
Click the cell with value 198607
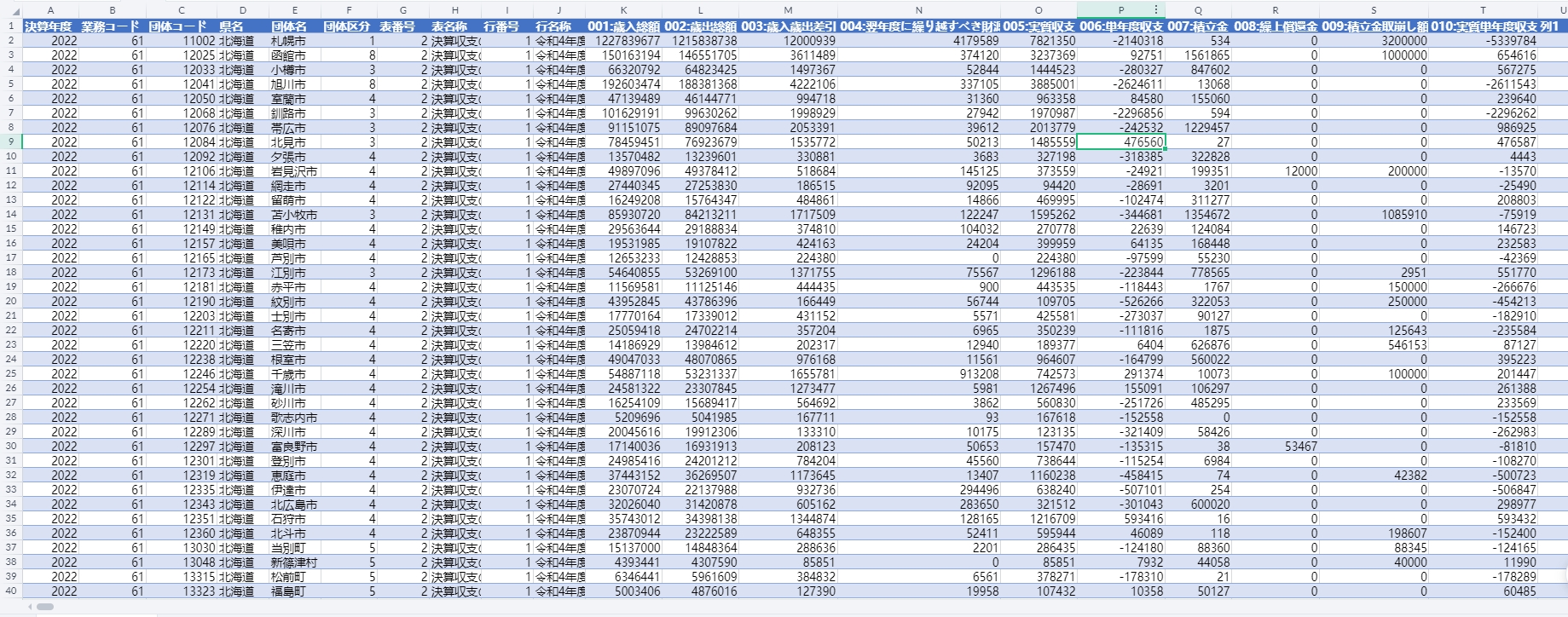point(1374,533)
